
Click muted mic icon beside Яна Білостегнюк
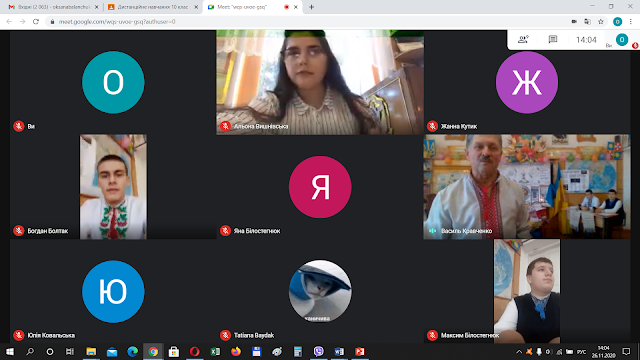[225, 231]
